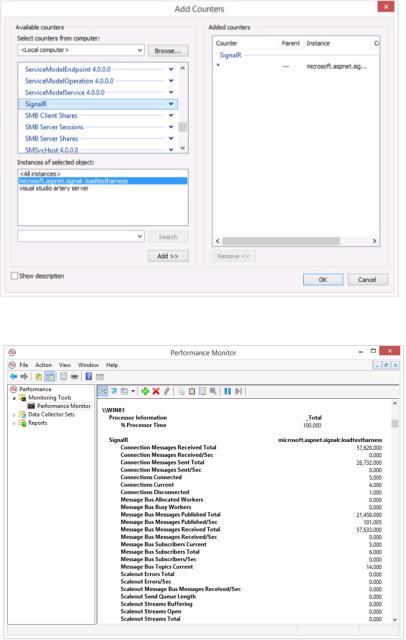This screenshot has height=640, width=406.
Task: Select the Message Bus Topics Current row
Action: (x=251, y=567)
